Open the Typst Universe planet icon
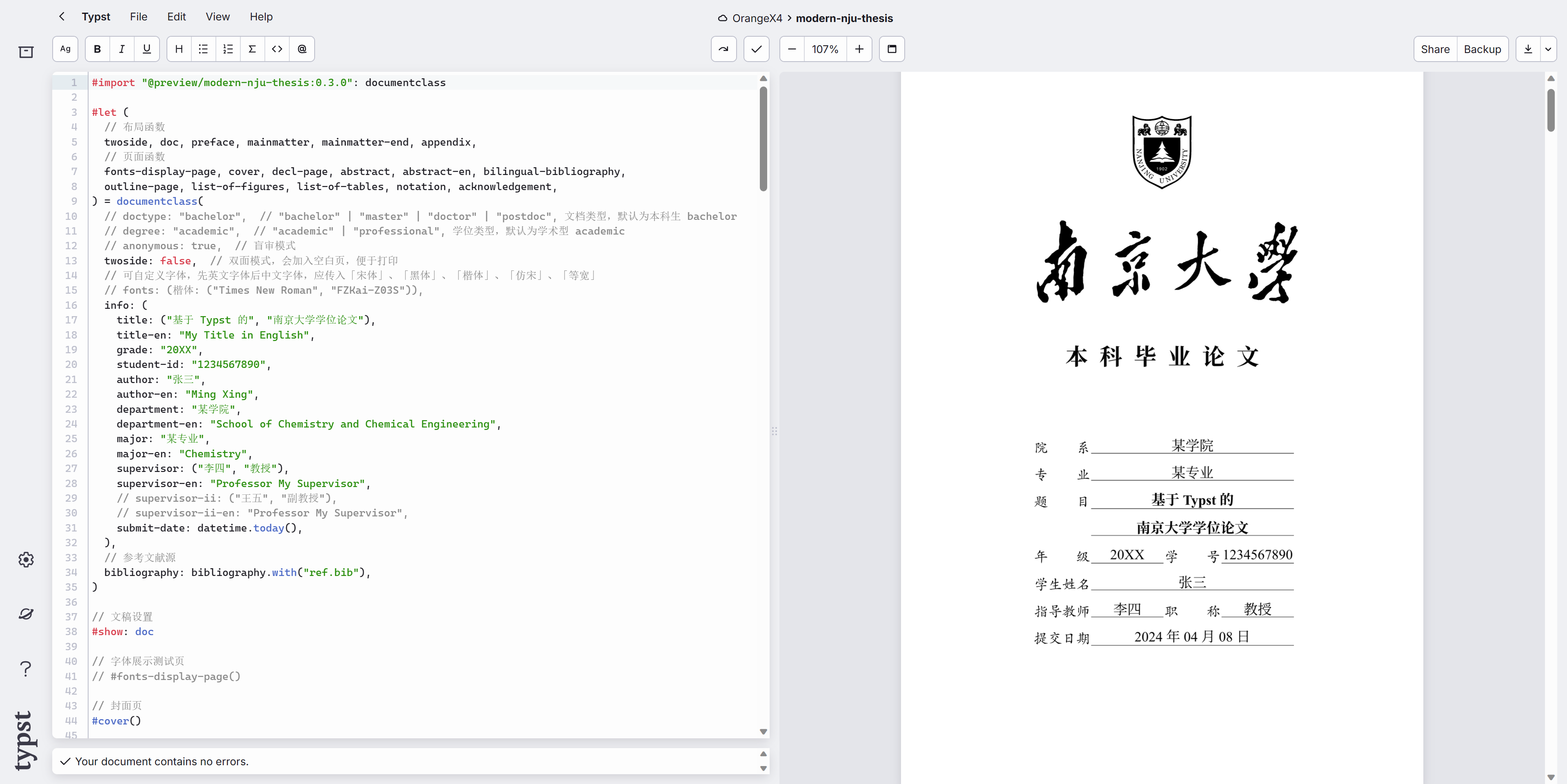 (x=26, y=613)
